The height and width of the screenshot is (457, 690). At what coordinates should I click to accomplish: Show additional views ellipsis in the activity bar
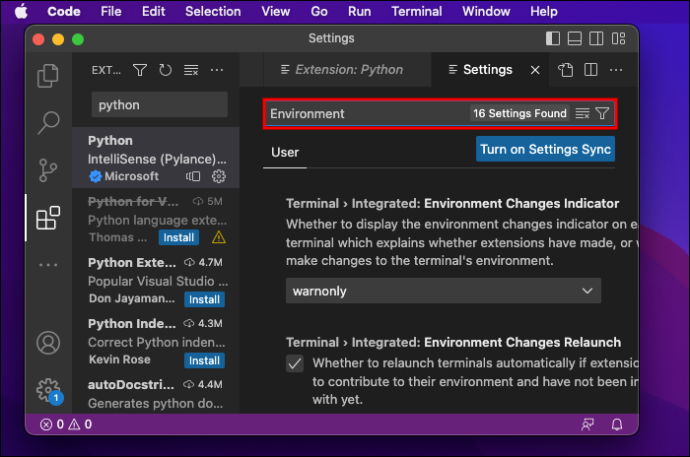coord(48,265)
